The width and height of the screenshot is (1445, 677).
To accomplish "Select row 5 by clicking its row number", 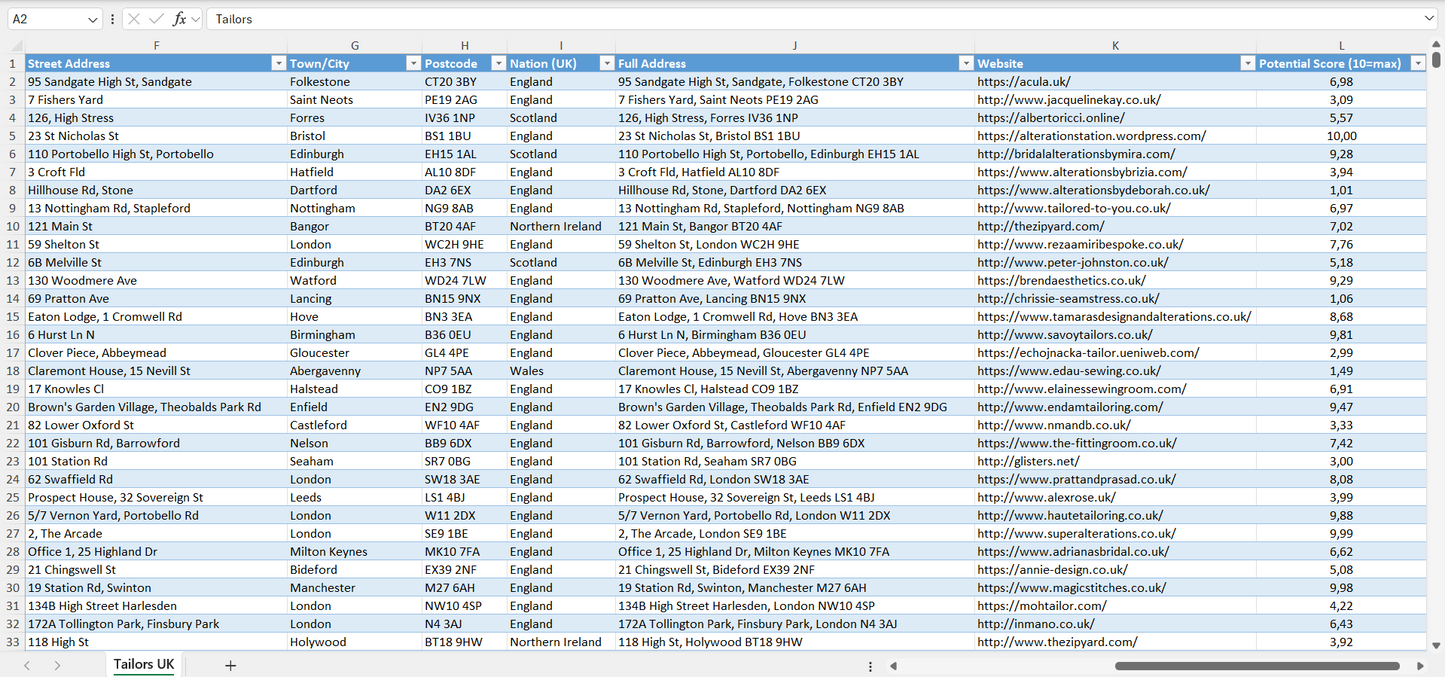I will (x=14, y=135).
